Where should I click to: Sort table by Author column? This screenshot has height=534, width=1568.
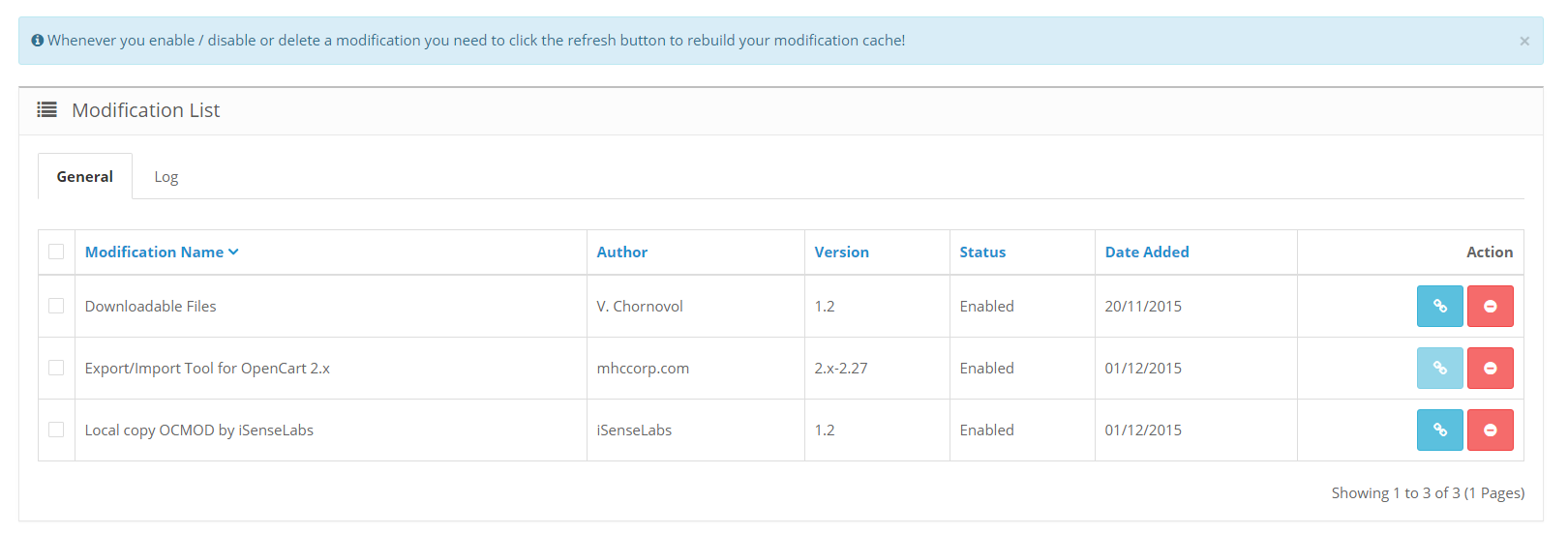621,252
